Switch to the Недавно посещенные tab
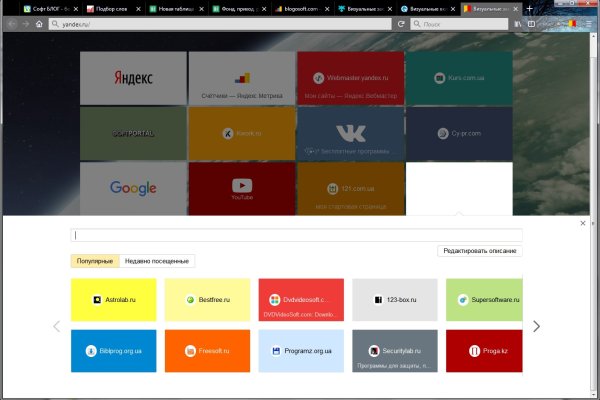The image size is (600, 400). [157, 261]
